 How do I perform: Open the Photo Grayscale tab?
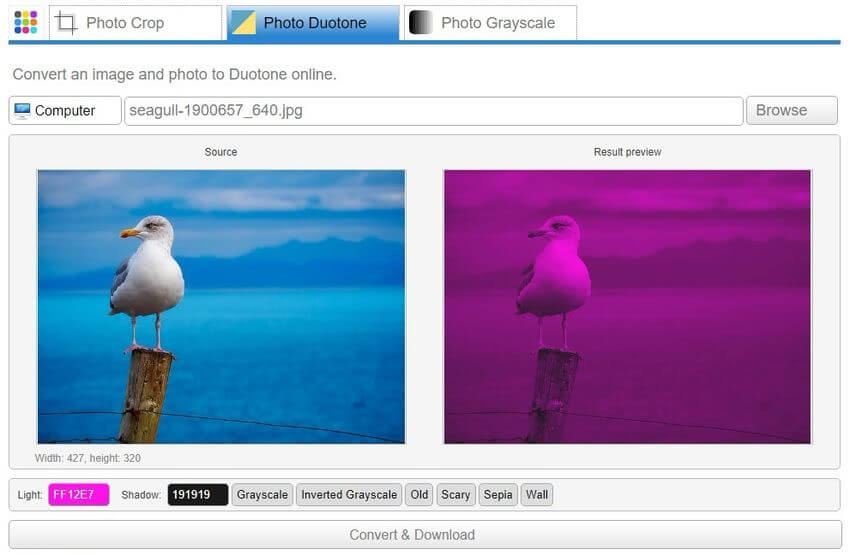(490, 23)
